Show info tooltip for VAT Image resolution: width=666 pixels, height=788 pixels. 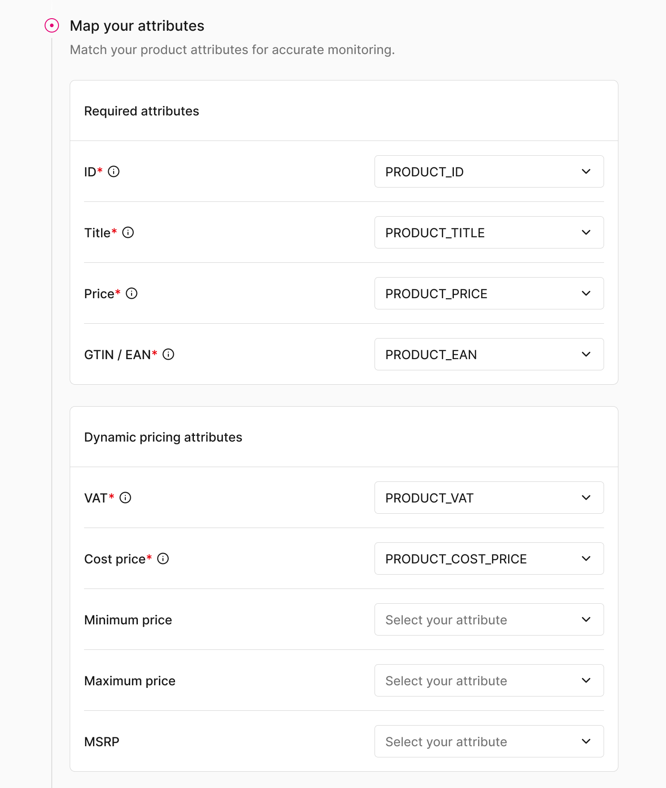pyautogui.click(x=126, y=498)
